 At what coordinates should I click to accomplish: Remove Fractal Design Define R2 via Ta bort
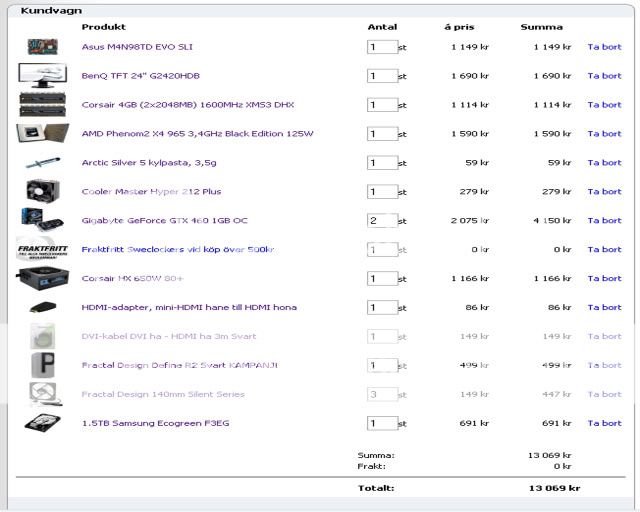pyautogui.click(x=604, y=366)
